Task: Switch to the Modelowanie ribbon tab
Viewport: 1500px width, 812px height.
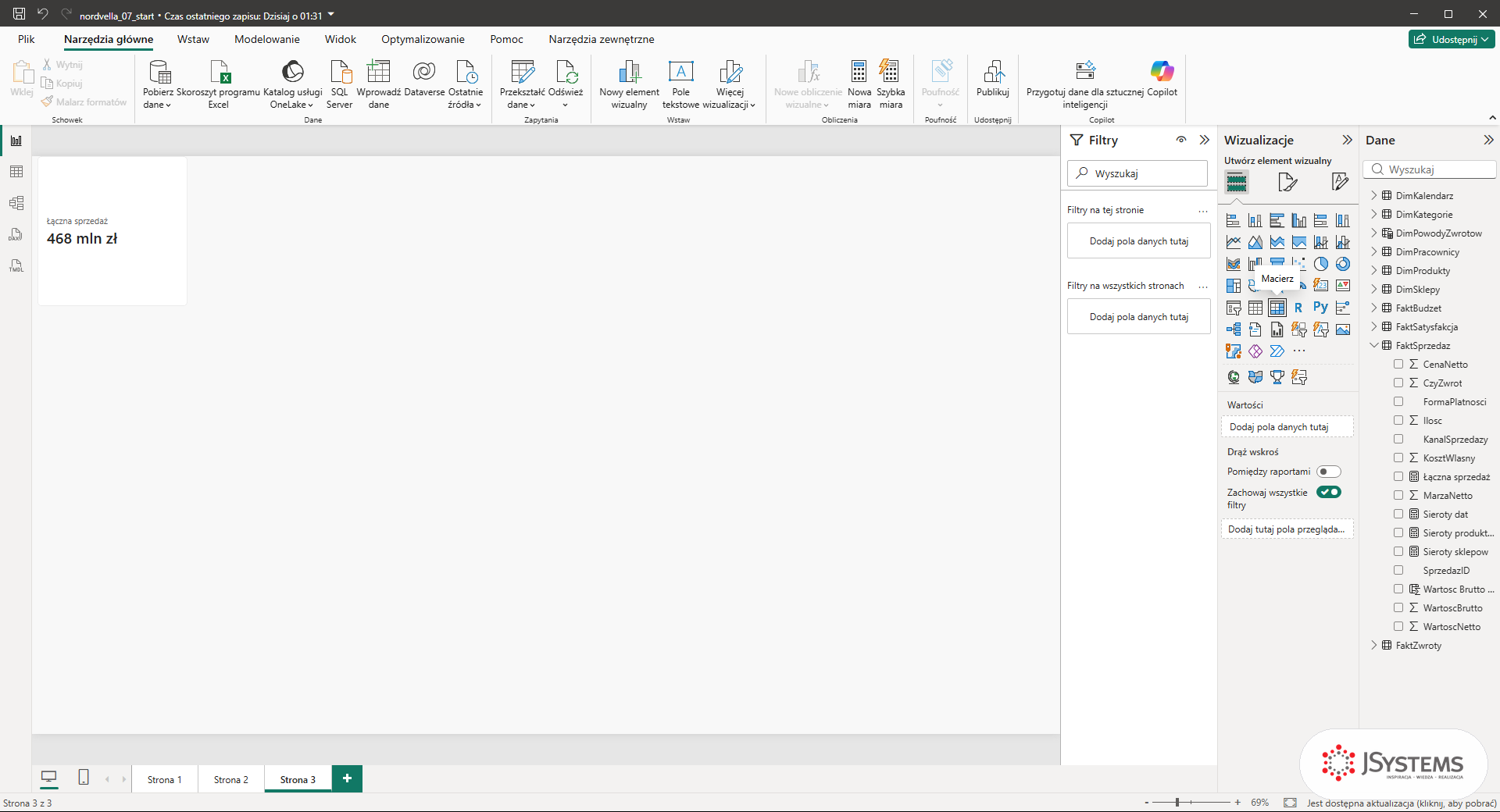Action: pos(267,39)
